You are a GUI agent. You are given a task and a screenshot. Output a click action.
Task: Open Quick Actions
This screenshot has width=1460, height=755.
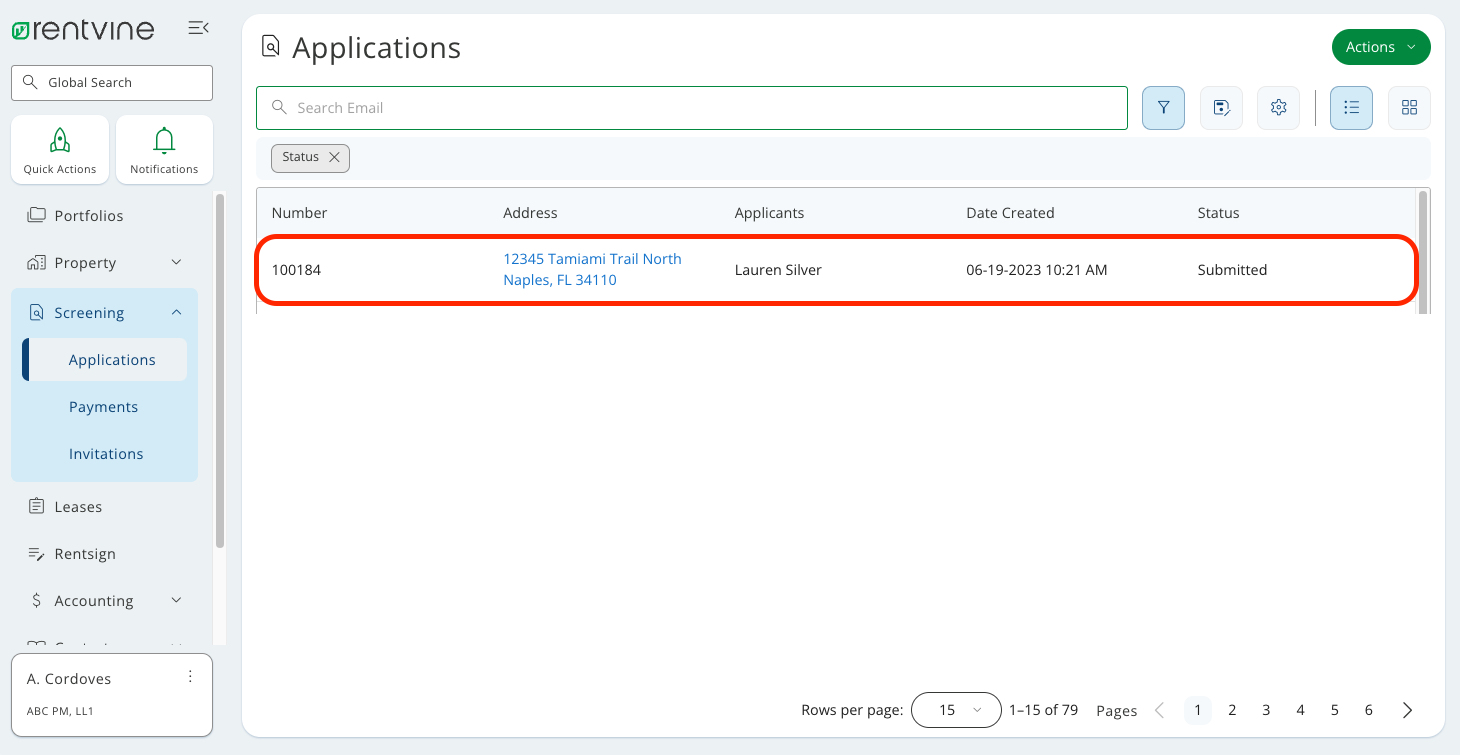click(59, 148)
